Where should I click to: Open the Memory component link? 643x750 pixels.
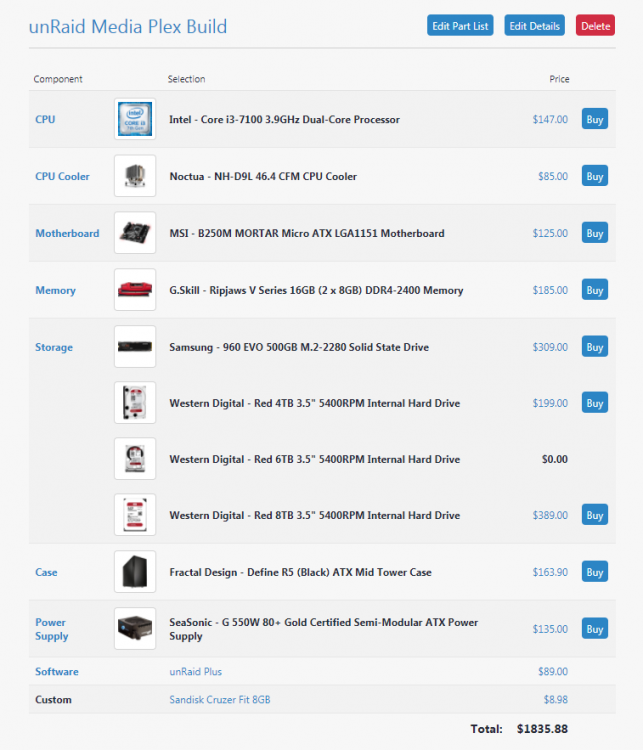coord(55,290)
